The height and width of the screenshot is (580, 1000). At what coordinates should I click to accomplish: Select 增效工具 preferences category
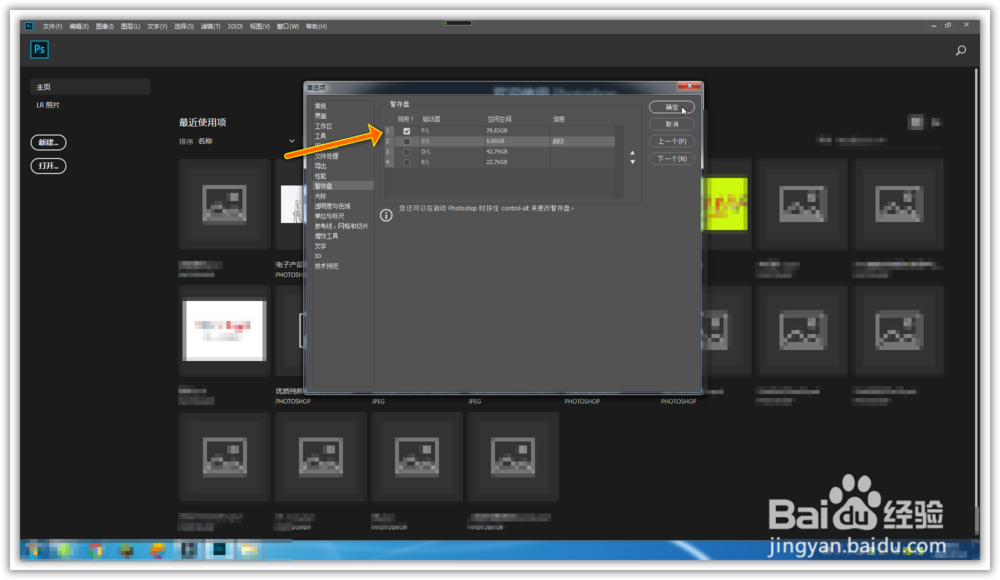click(326, 236)
